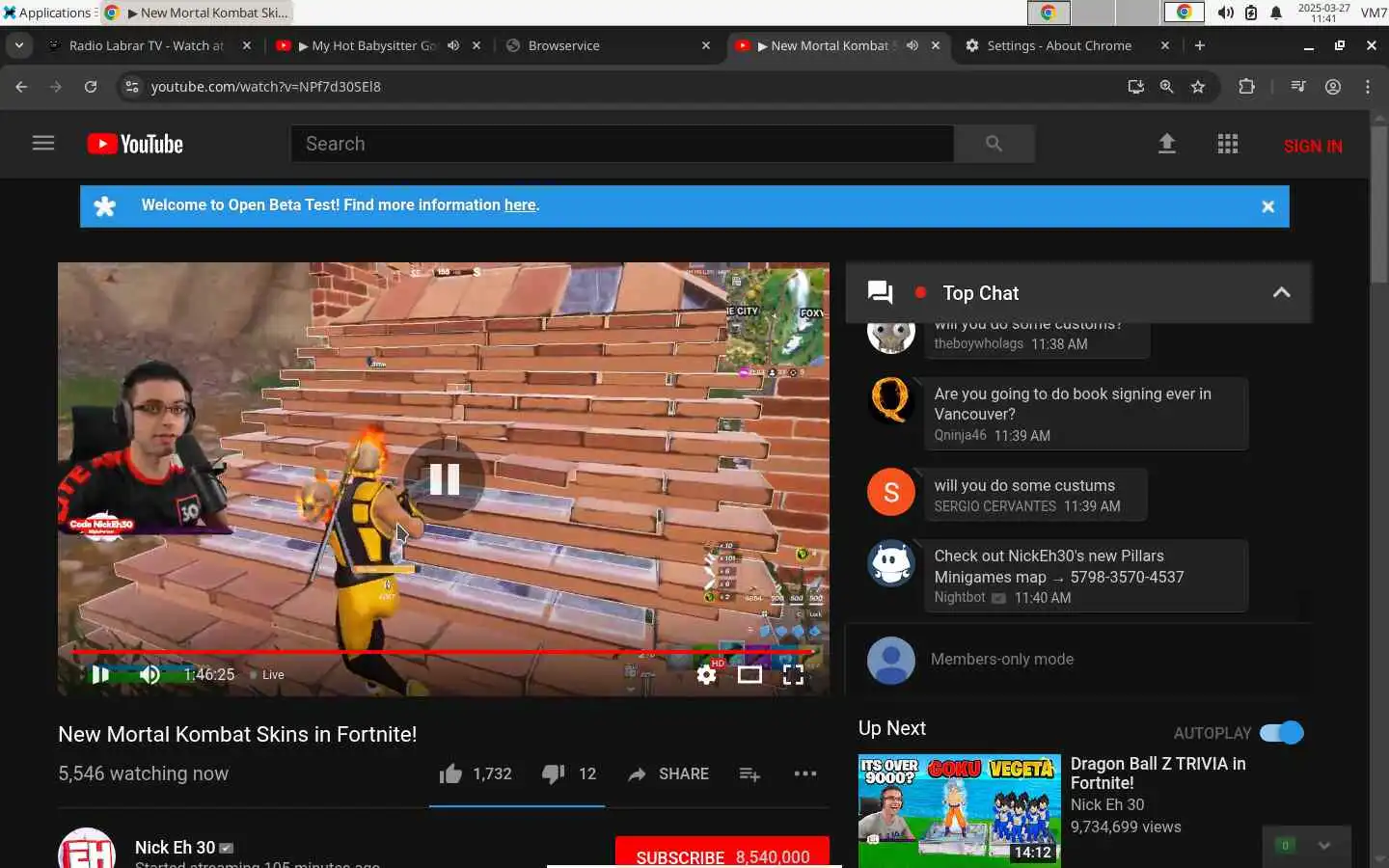This screenshot has height=868, width=1389.
Task: Open the player settings gear
Action: [x=707, y=674]
